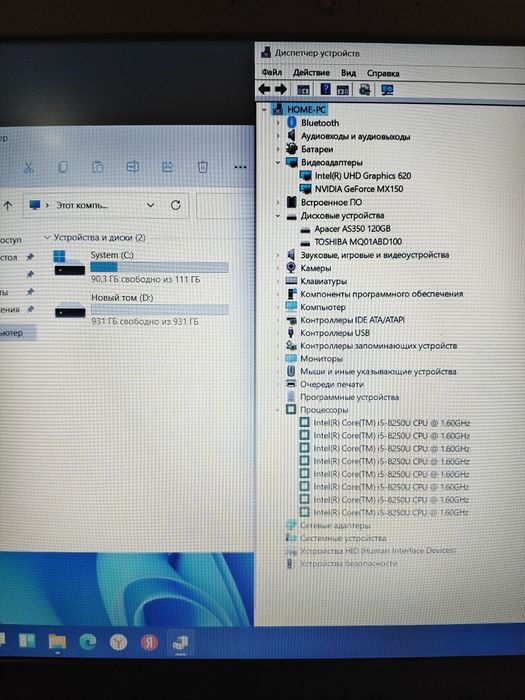Viewport: 525px width, 700px height.
Task: Click Device Manager icon on the taskbar
Action: (180, 643)
